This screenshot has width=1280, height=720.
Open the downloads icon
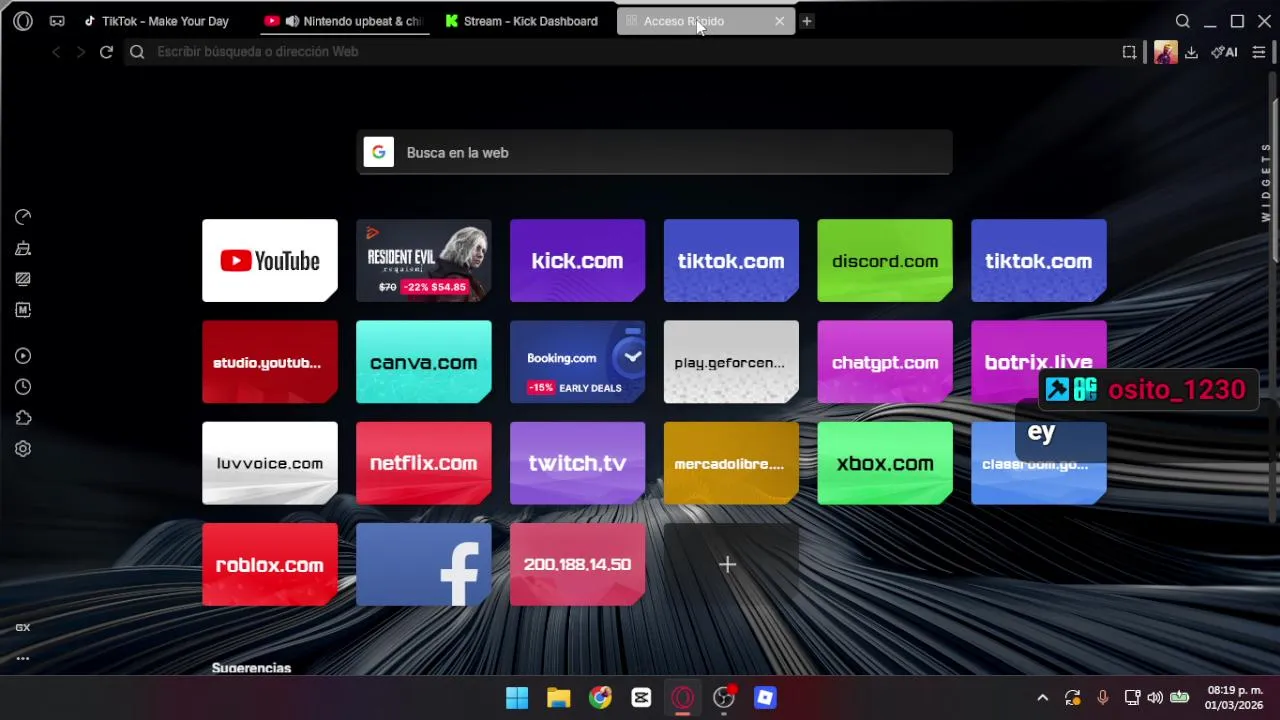click(x=1191, y=52)
